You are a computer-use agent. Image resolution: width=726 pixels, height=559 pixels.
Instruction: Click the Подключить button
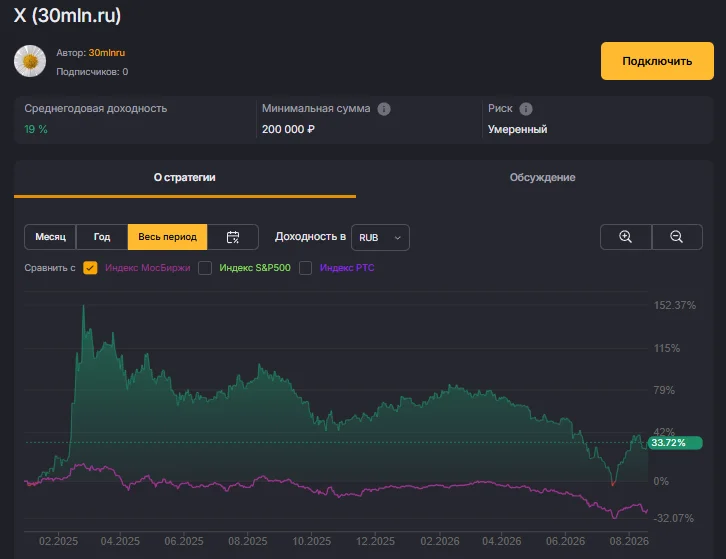[x=657, y=61]
